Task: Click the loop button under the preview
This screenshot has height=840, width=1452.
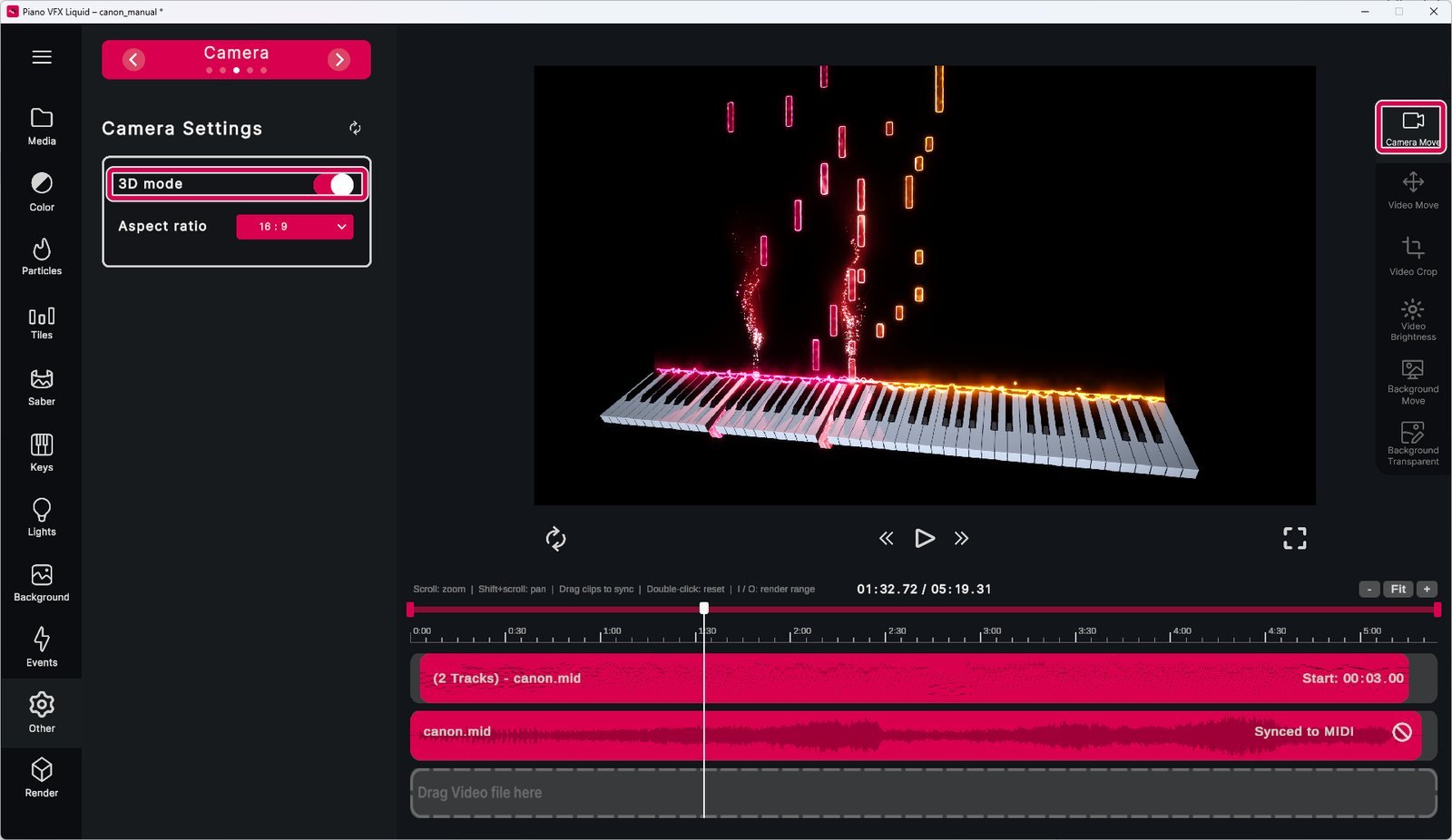Action: (555, 539)
